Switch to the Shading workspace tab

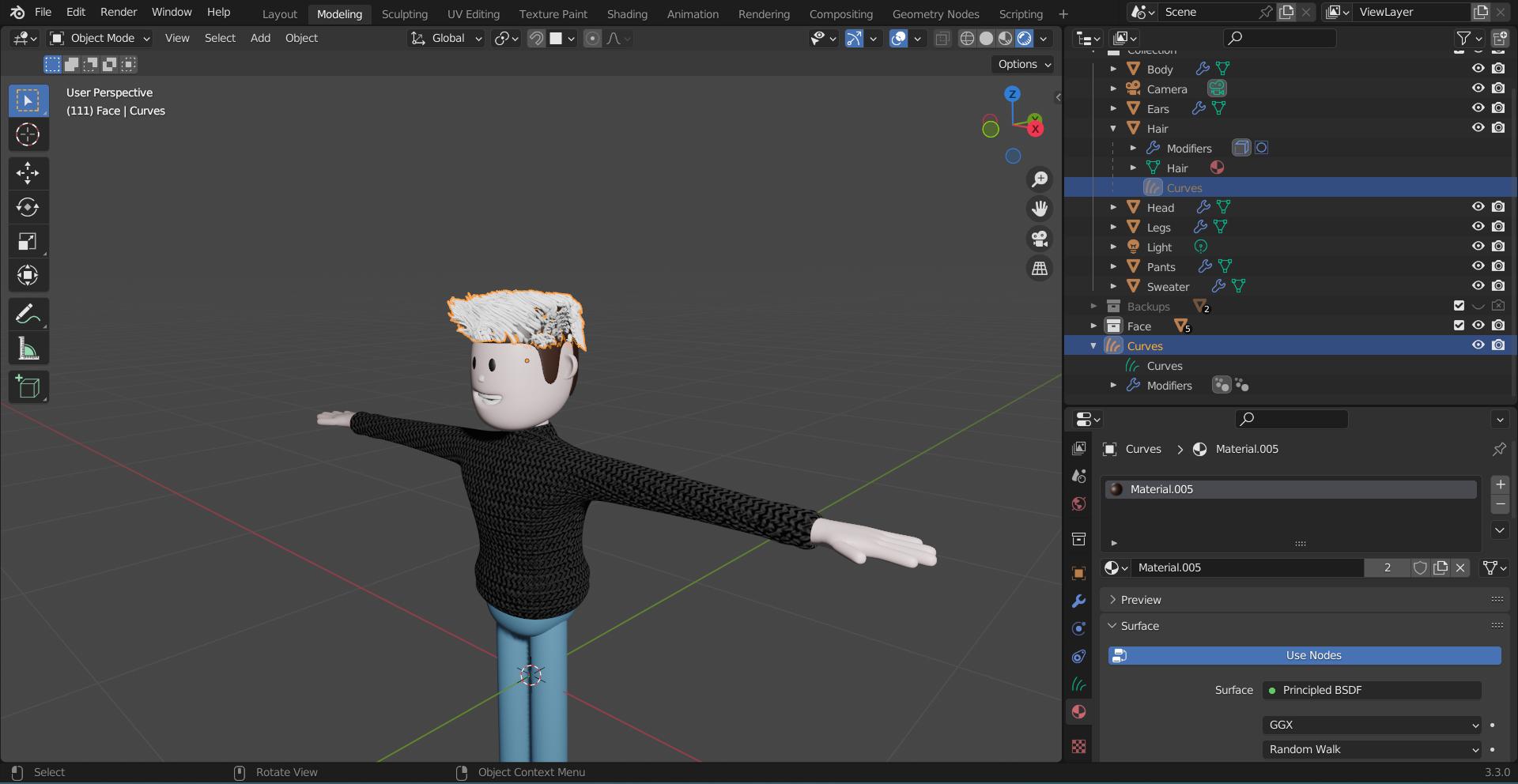[x=627, y=14]
